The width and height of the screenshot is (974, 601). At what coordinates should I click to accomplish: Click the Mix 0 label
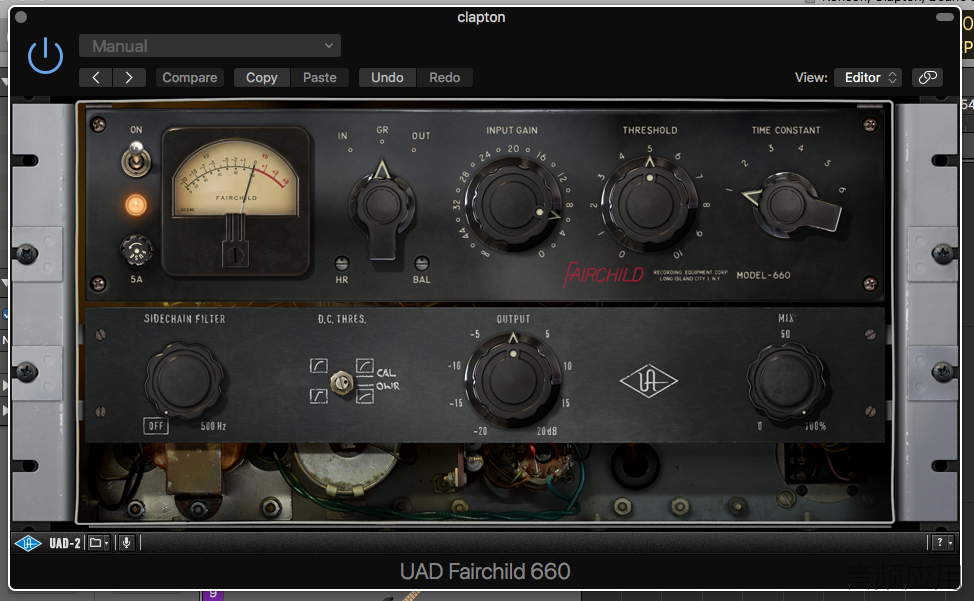click(x=760, y=427)
